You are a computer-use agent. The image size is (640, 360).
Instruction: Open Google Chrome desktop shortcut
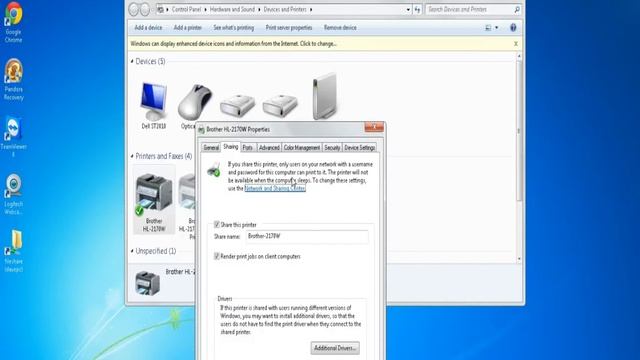13,22
